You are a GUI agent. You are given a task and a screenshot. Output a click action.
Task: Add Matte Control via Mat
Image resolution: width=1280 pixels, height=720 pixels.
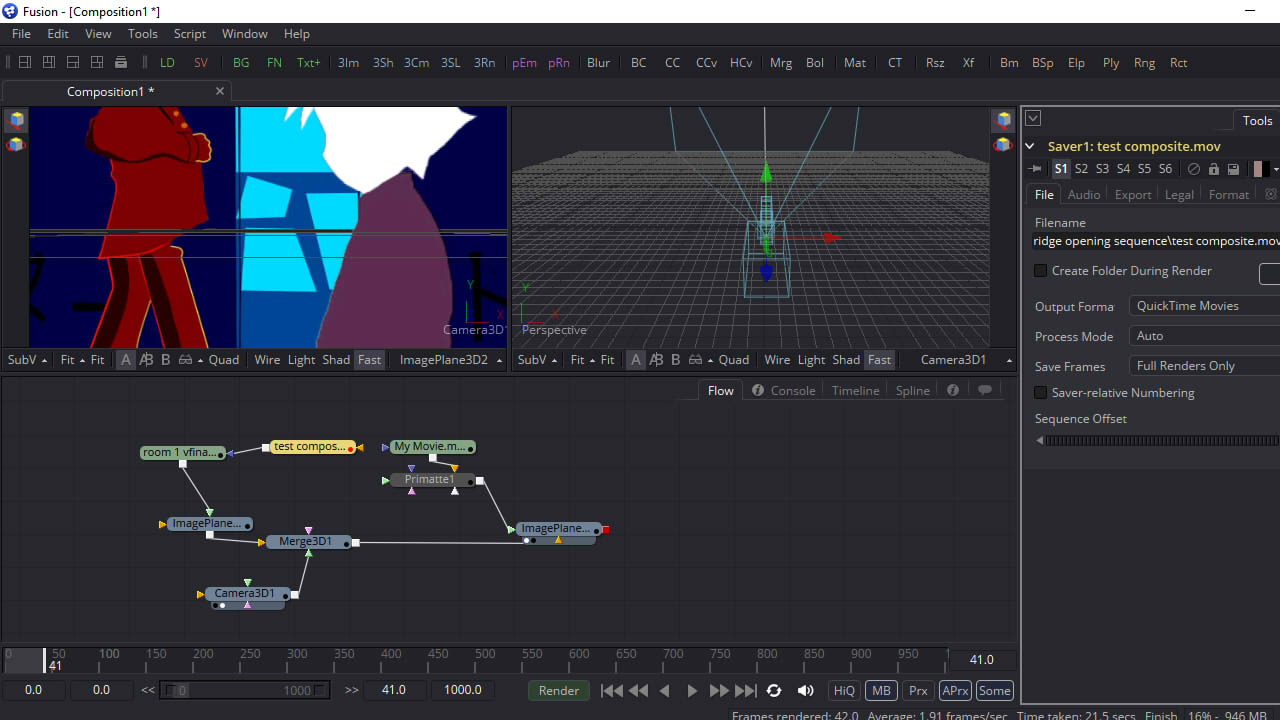tap(855, 62)
